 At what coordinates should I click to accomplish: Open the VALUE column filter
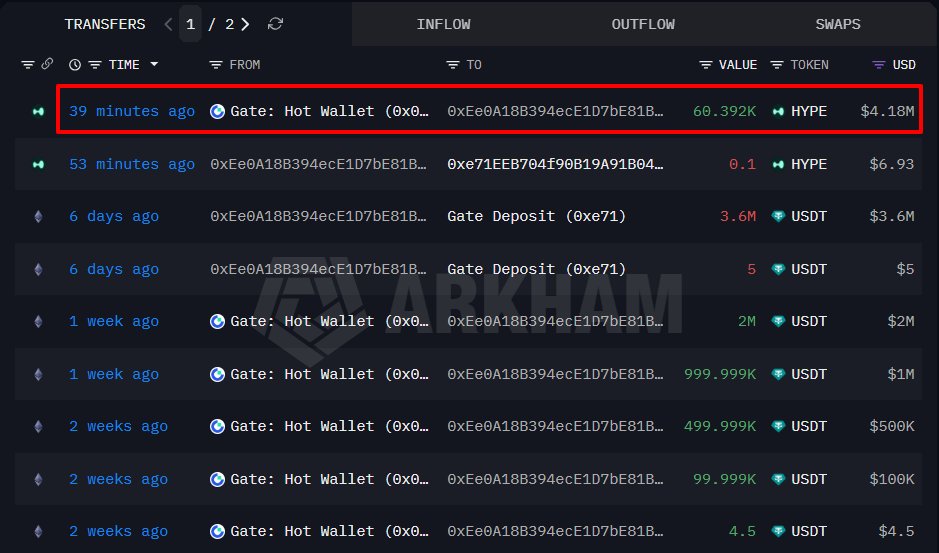[706, 65]
